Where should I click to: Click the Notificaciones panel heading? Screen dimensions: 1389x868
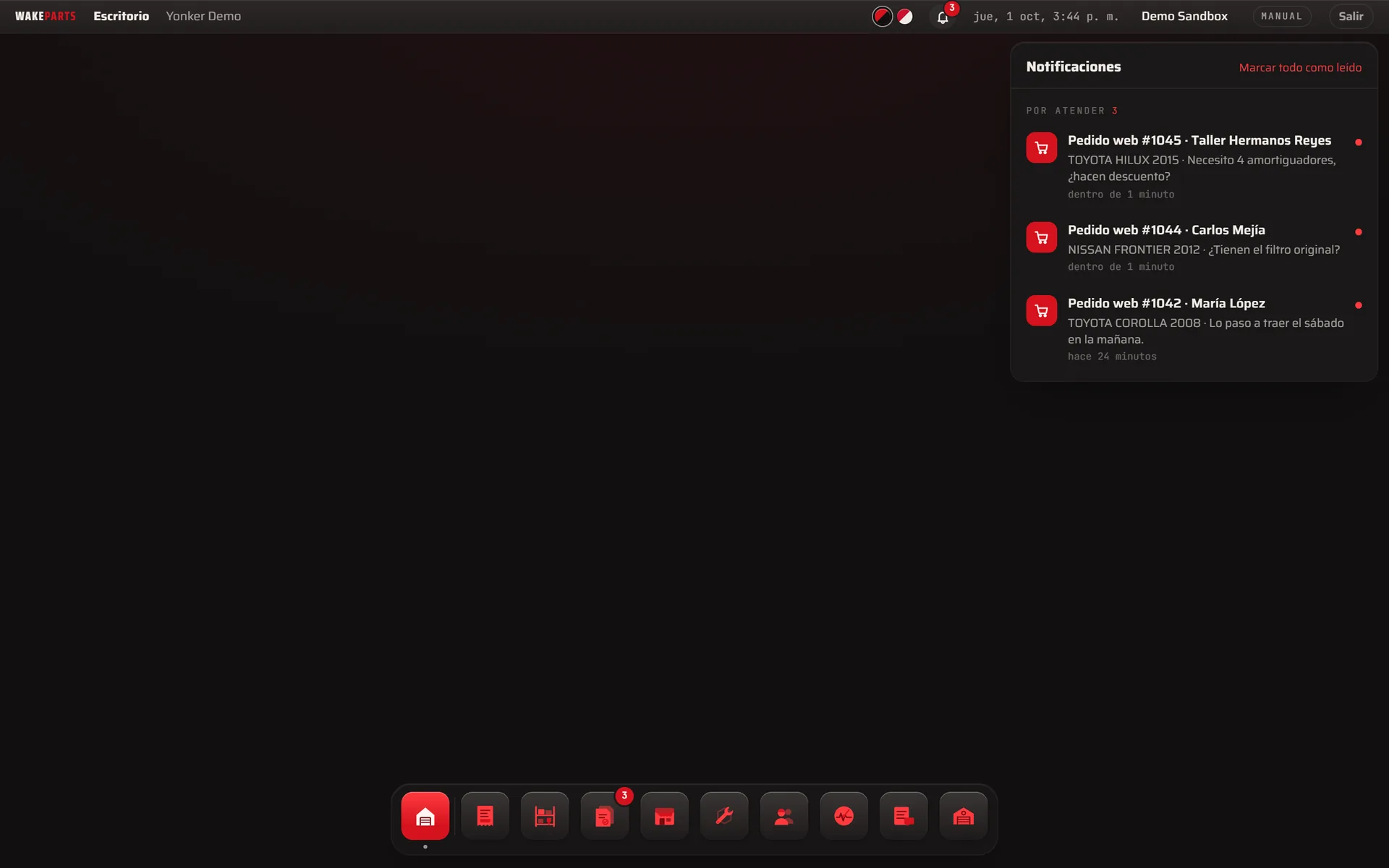[1074, 67]
